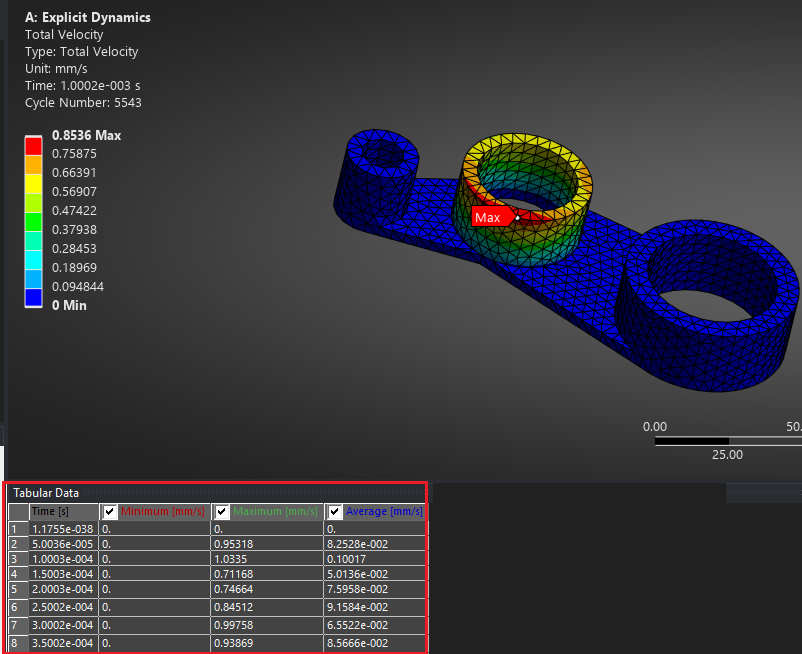The height and width of the screenshot is (654, 802).
Task: Click the time cell 5.0036e-005
Action: click(62, 544)
